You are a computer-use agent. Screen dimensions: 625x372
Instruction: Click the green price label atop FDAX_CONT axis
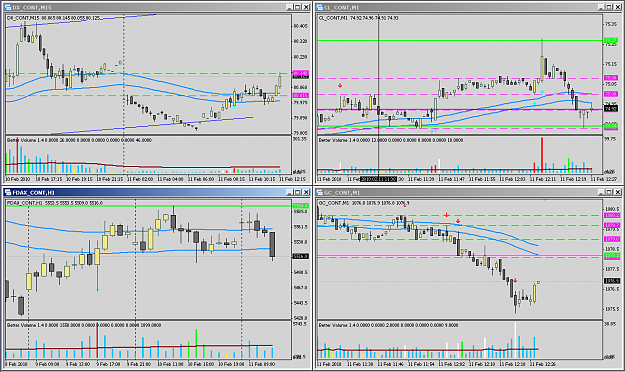(x=301, y=206)
